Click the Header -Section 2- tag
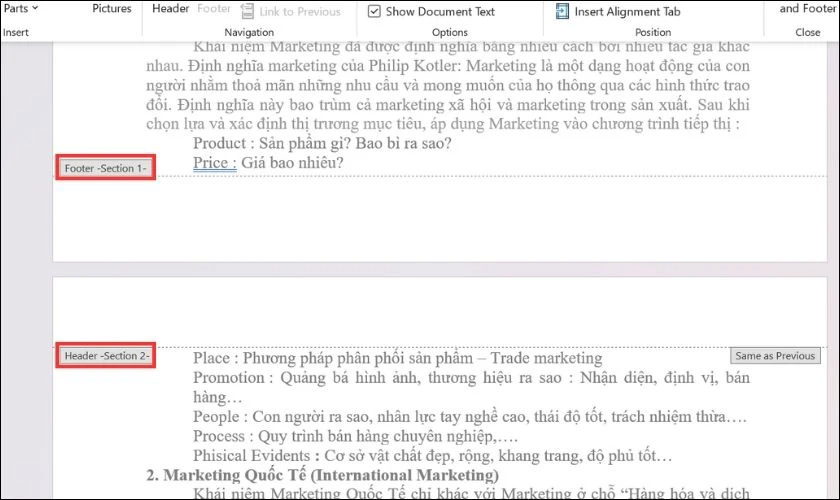 tap(106, 355)
